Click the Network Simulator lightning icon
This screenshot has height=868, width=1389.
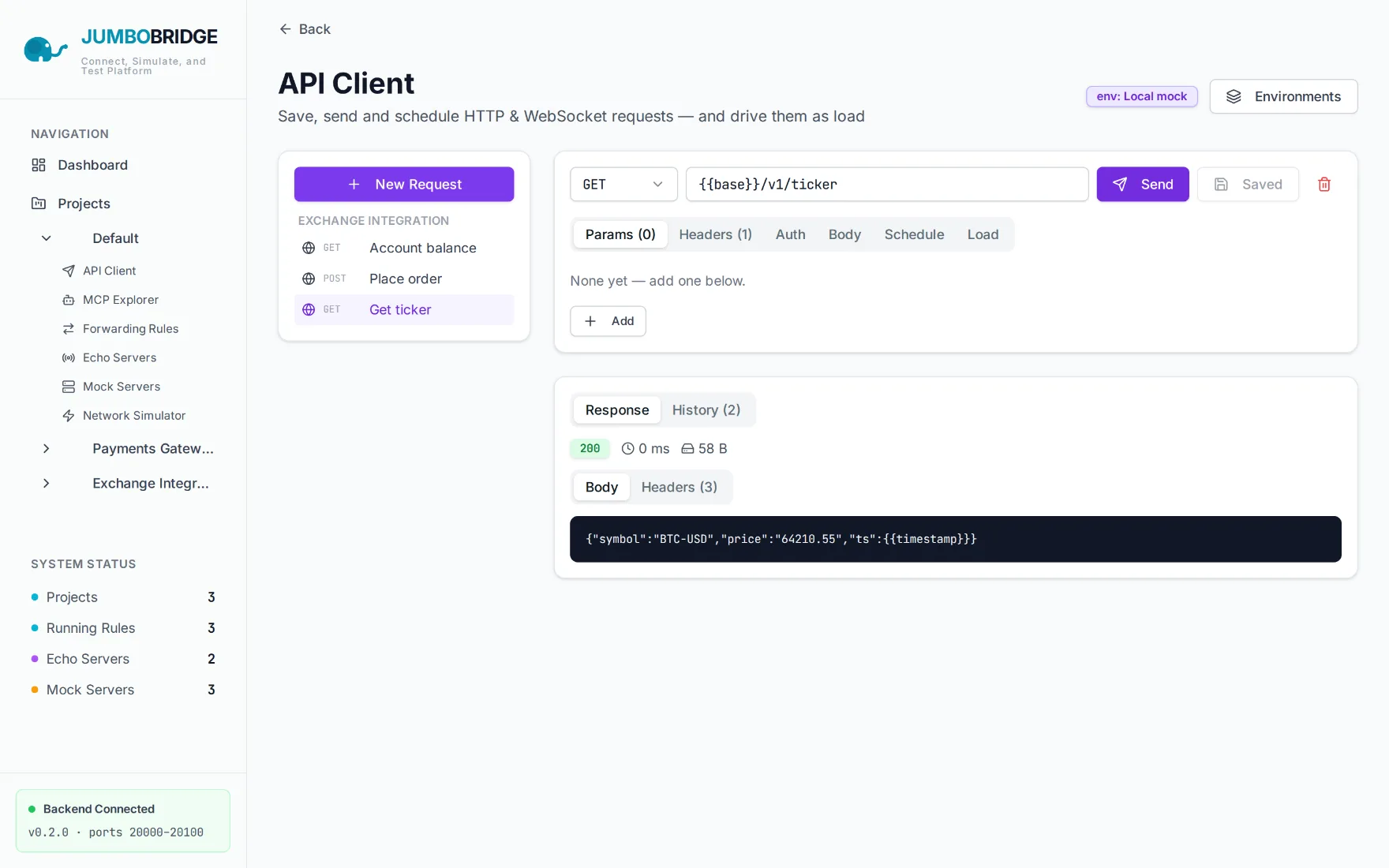click(69, 416)
